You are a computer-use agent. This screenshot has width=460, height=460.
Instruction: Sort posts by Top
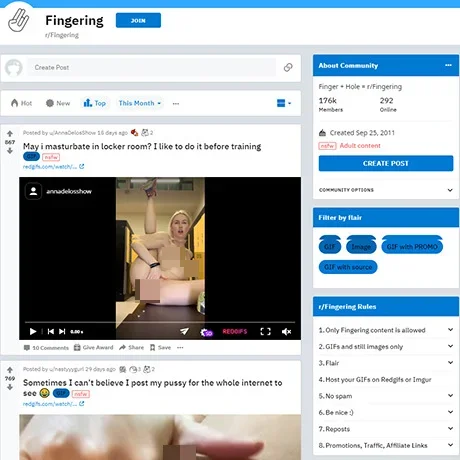tap(95, 103)
